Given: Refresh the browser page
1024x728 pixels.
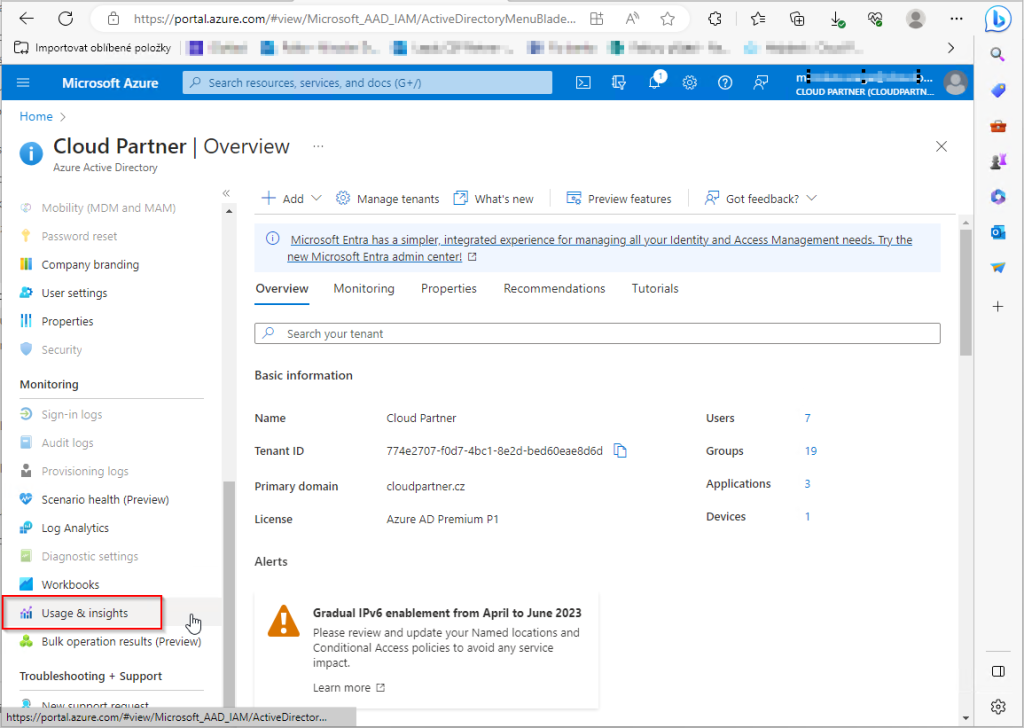Looking at the screenshot, I should (65, 19).
